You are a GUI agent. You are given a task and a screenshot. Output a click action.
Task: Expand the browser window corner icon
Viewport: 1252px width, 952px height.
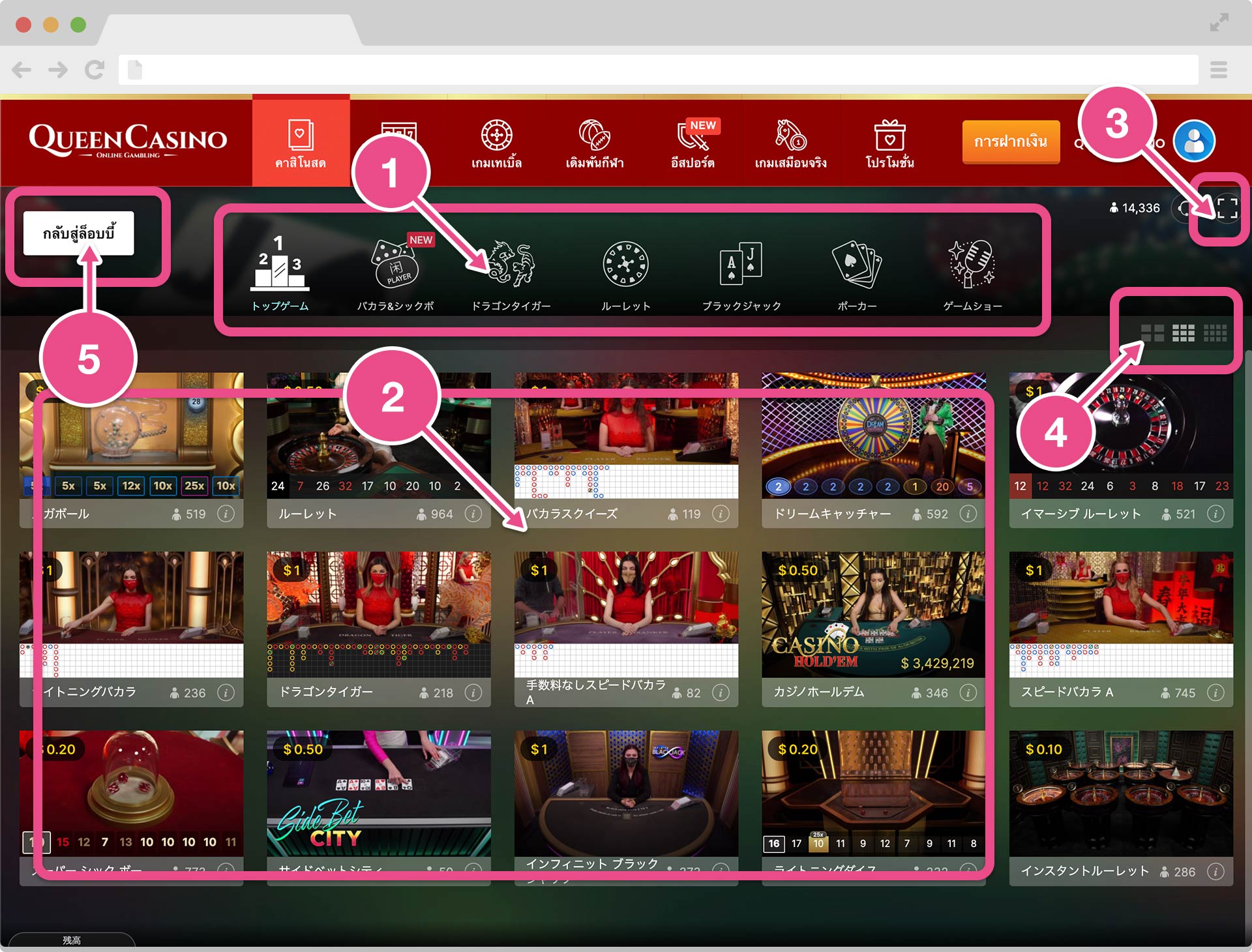pyautogui.click(x=1219, y=22)
